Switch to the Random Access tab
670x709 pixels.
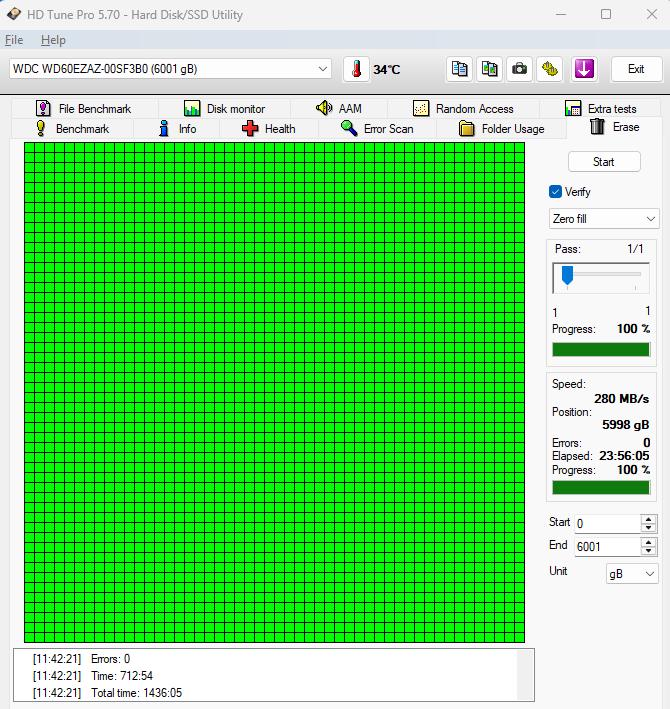pos(463,109)
